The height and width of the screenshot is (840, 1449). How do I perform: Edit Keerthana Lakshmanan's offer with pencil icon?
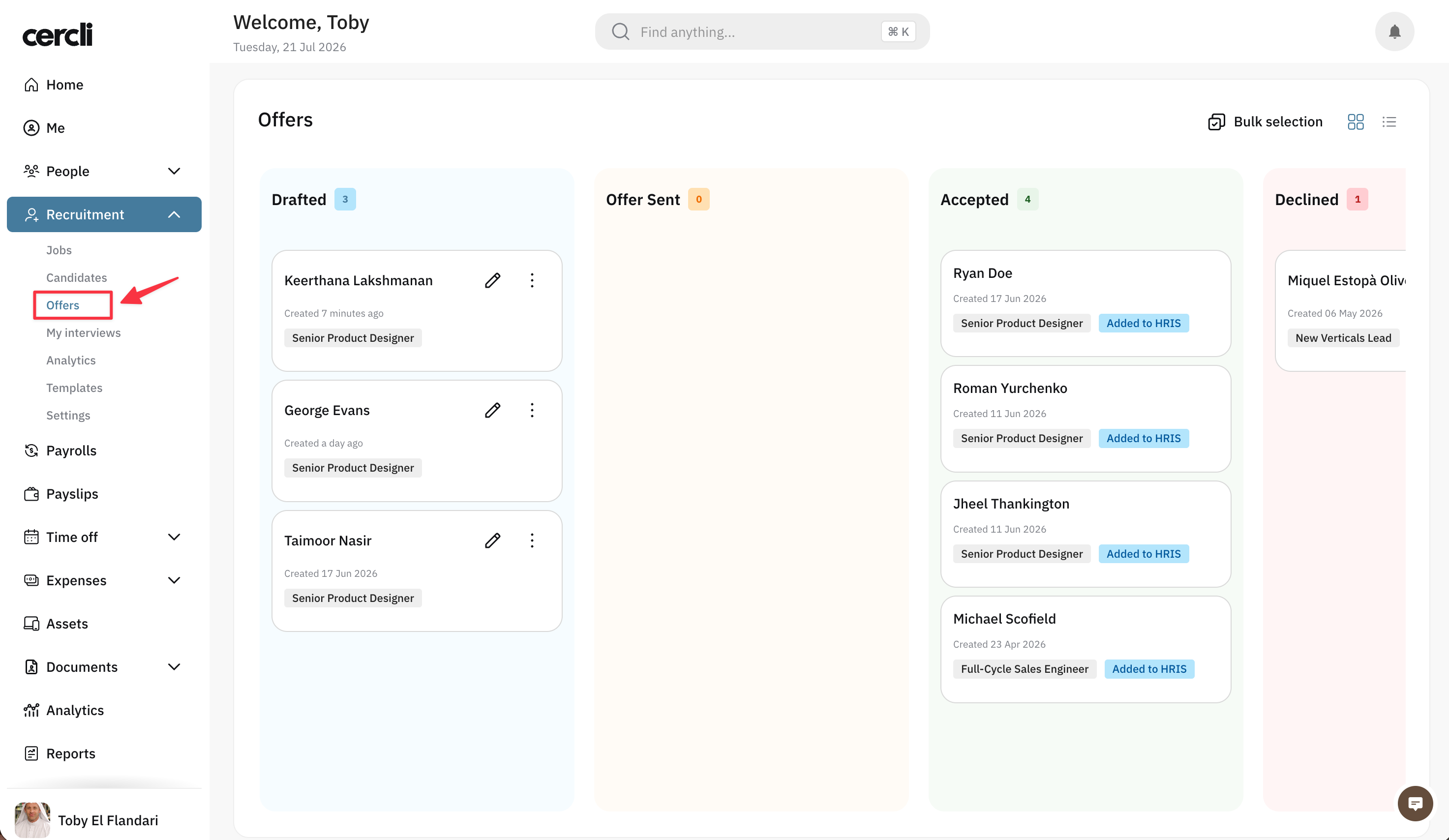(x=492, y=281)
